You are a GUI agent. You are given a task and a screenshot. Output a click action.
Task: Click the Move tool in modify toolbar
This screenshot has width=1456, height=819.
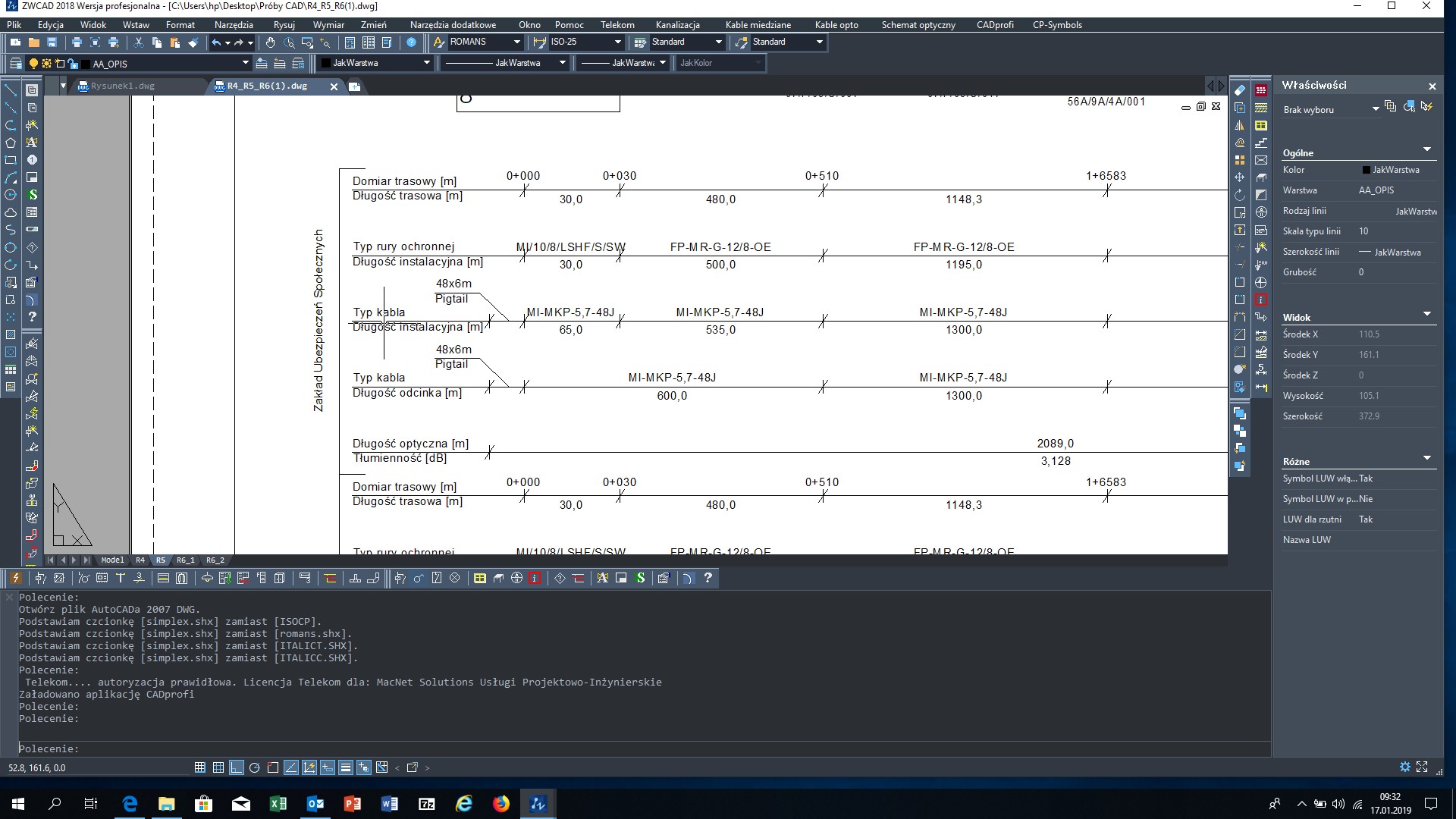1240,177
